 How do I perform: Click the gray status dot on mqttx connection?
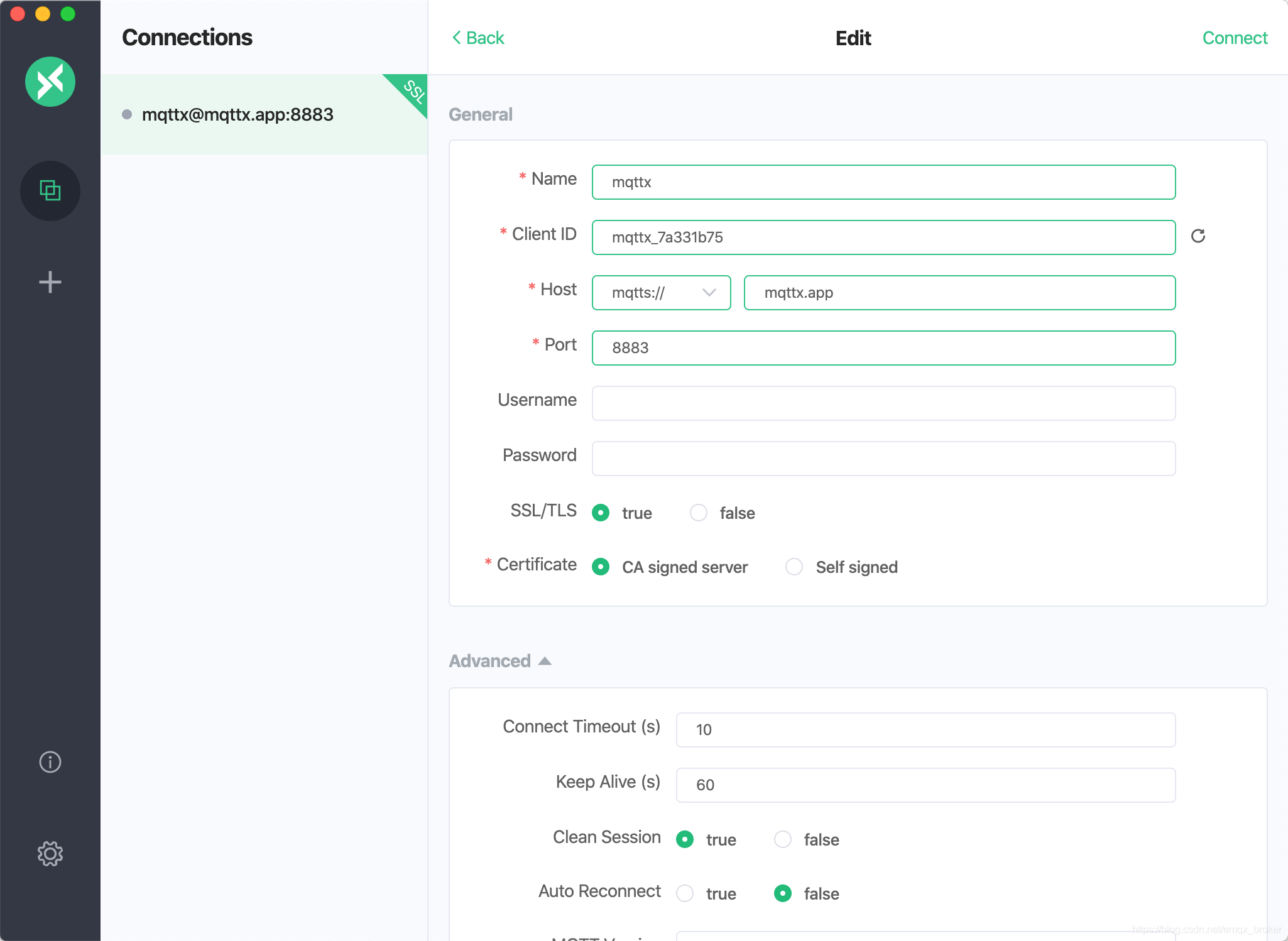[x=128, y=113]
